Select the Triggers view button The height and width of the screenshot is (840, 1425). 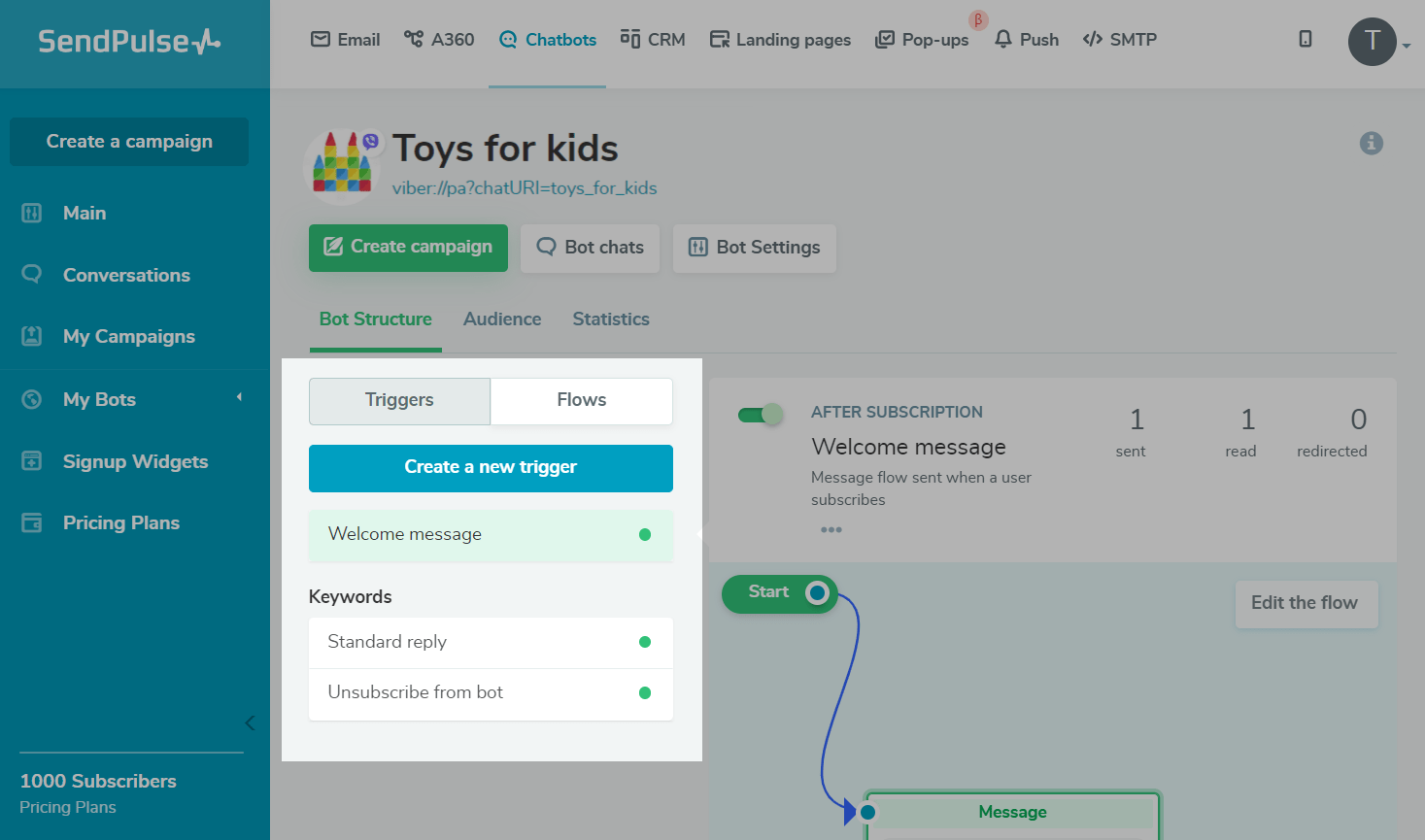pos(399,400)
